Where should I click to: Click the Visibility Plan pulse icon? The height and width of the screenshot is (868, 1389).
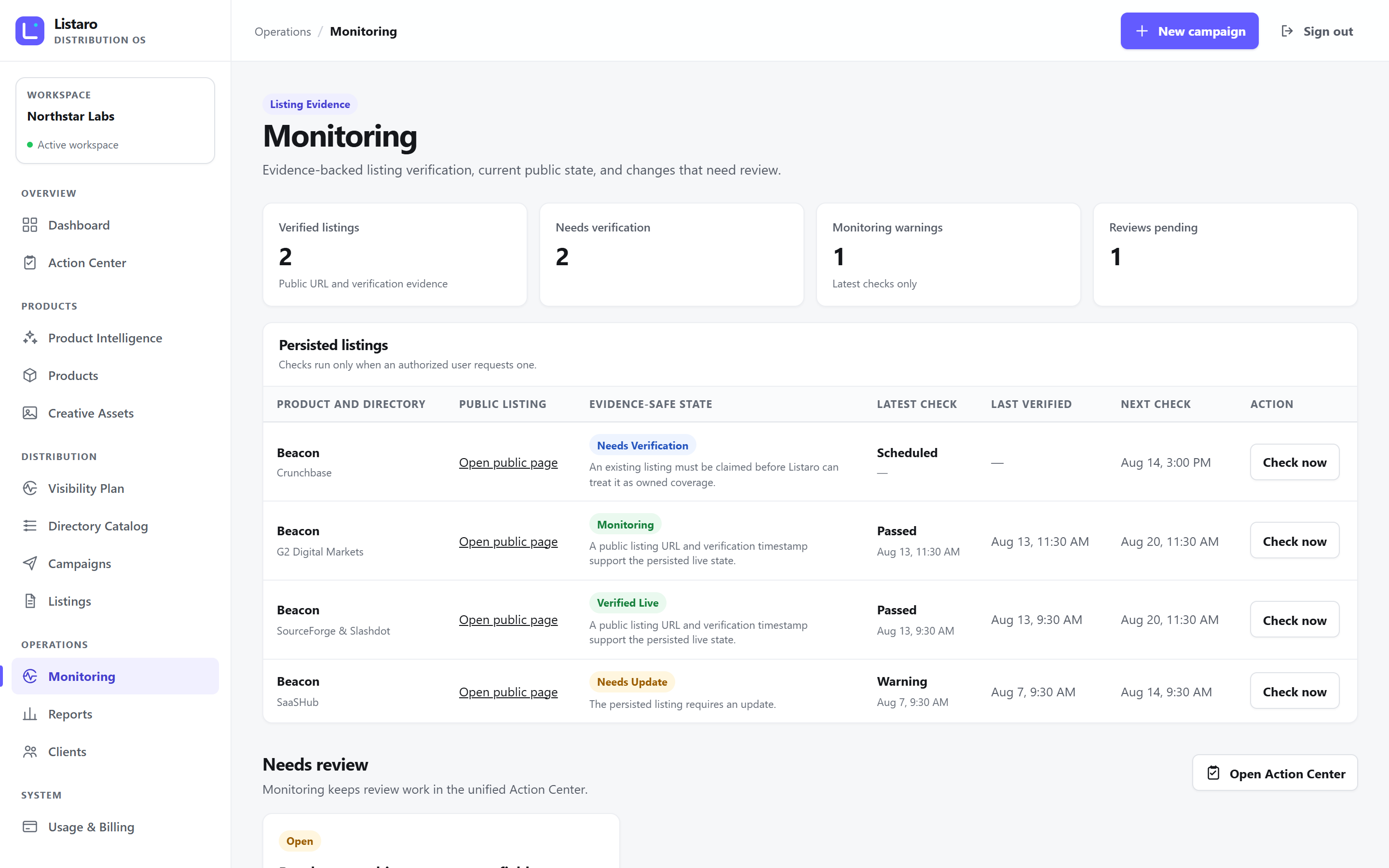click(30, 488)
